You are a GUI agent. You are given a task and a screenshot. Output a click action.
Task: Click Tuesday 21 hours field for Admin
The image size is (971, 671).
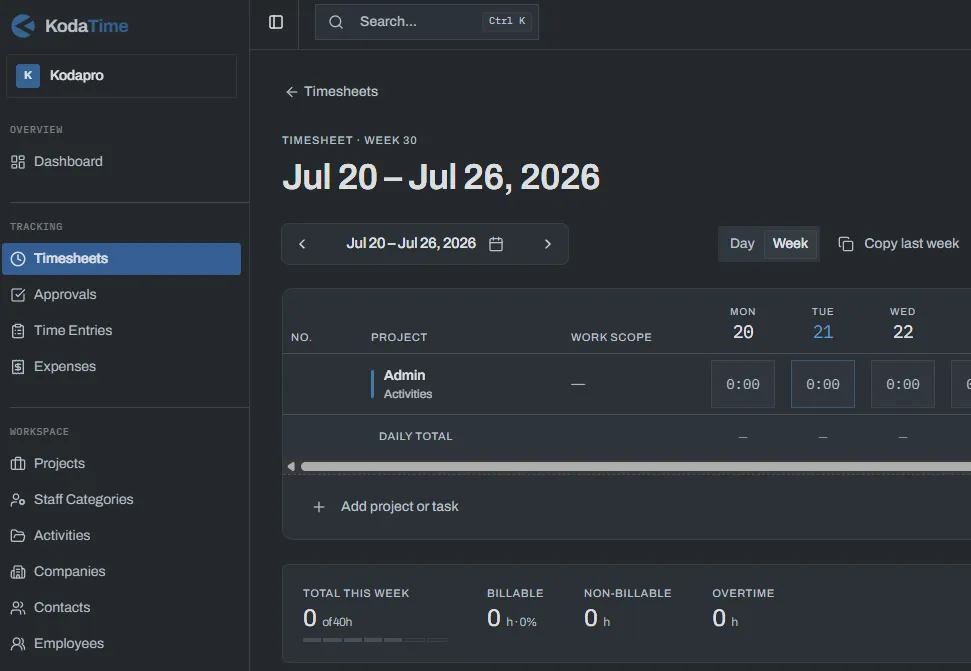click(x=822, y=384)
